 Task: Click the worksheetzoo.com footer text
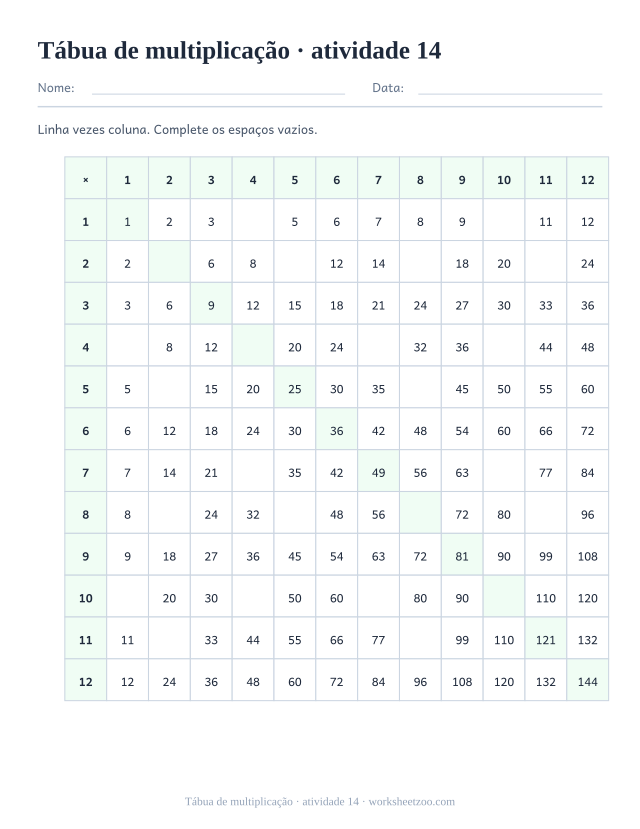coord(411,802)
